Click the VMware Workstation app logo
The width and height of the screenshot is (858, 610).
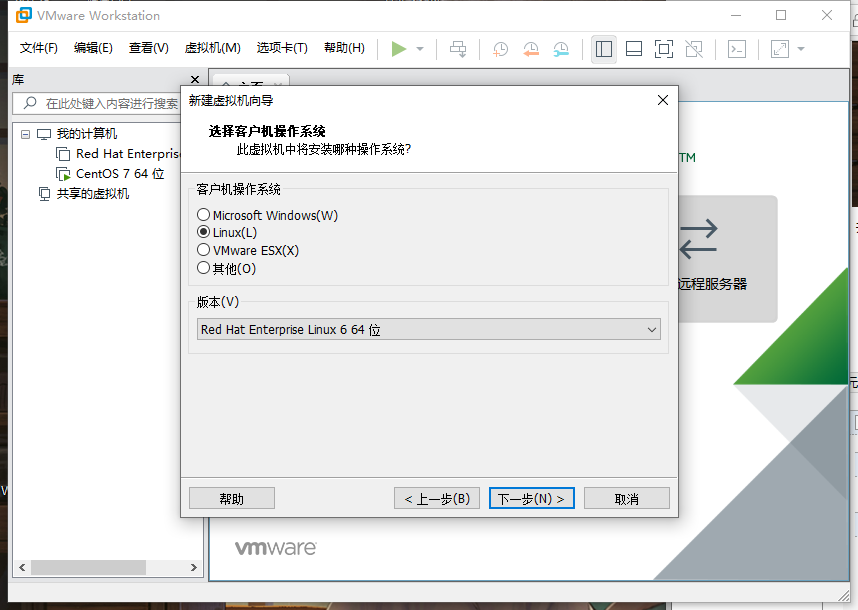(x=24, y=15)
